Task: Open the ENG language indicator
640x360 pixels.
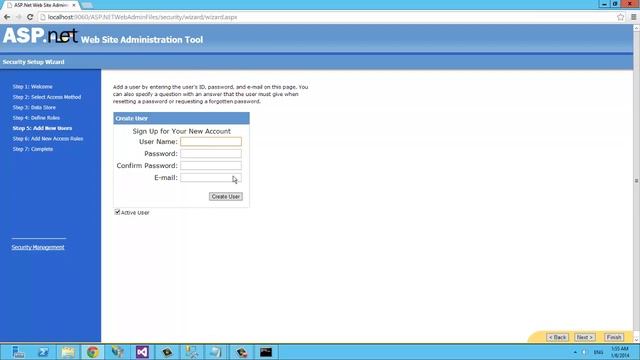Action: coord(598,352)
